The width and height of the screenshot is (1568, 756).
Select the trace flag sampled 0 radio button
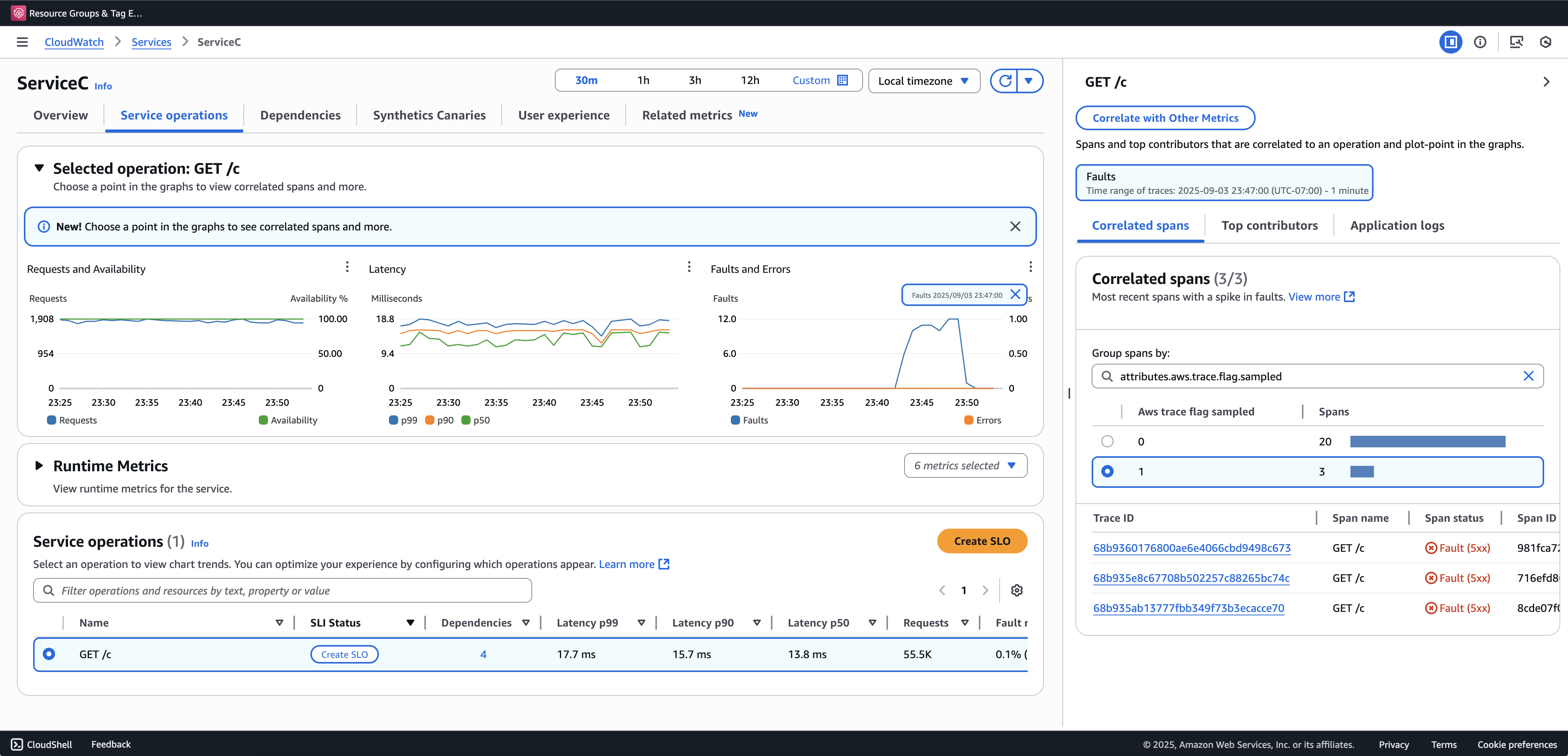(1107, 441)
